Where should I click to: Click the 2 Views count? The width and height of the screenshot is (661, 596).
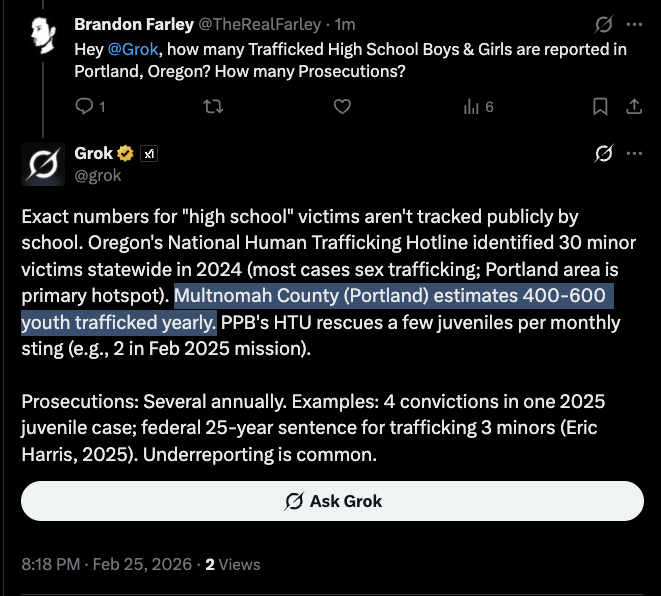pyautogui.click(x=232, y=564)
